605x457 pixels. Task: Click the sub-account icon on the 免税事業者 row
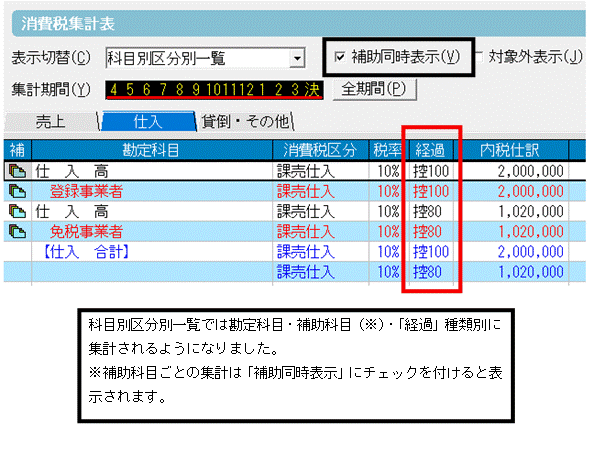tap(17, 231)
